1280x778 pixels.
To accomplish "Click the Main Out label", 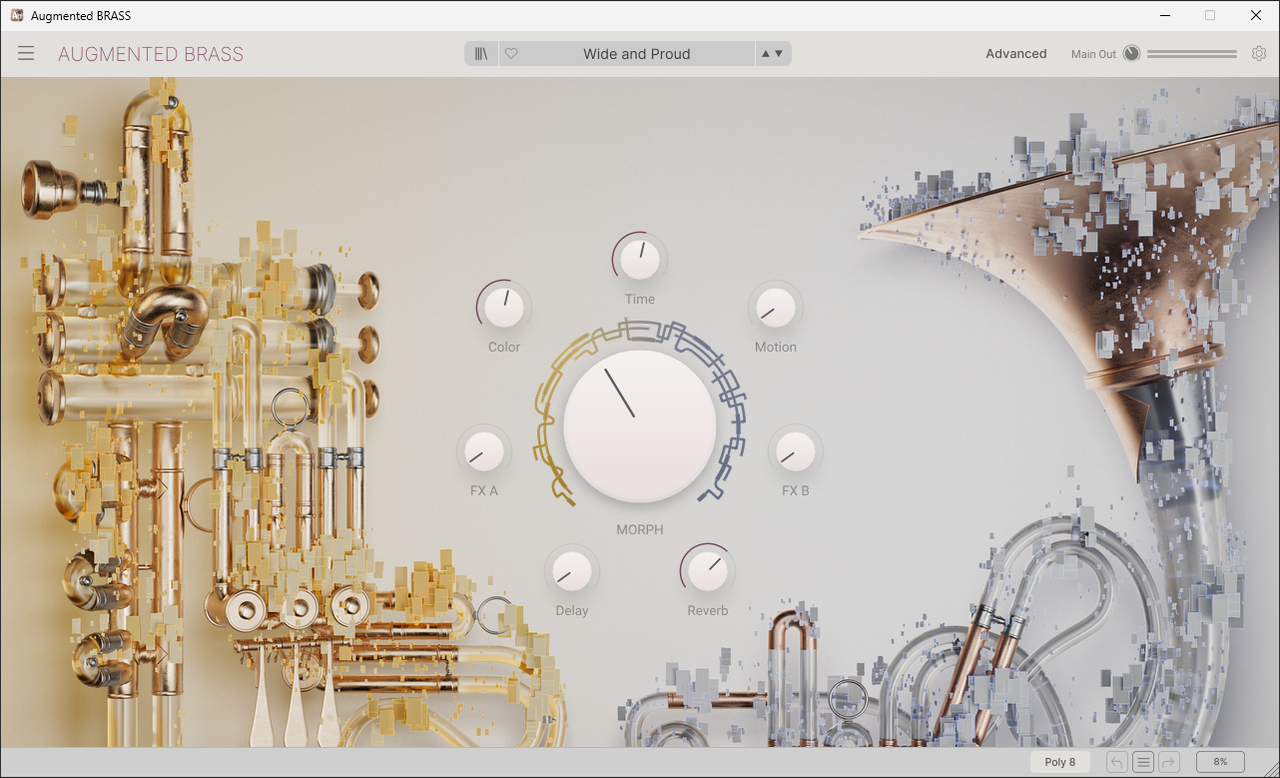I will pyautogui.click(x=1093, y=54).
